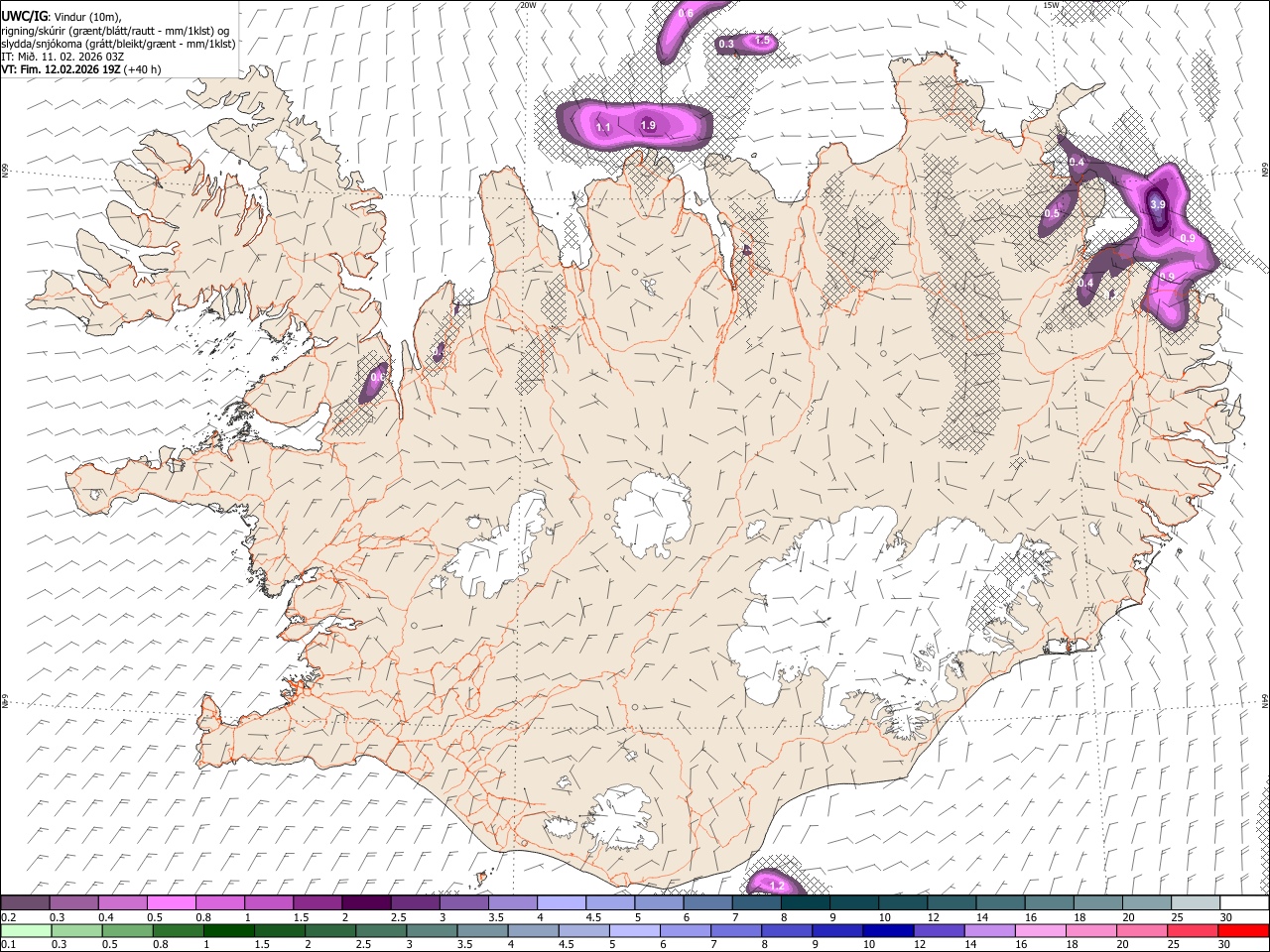Click the 3.9 precipitation value on the map
This screenshot has height=952, width=1270.
coord(1157,203)
